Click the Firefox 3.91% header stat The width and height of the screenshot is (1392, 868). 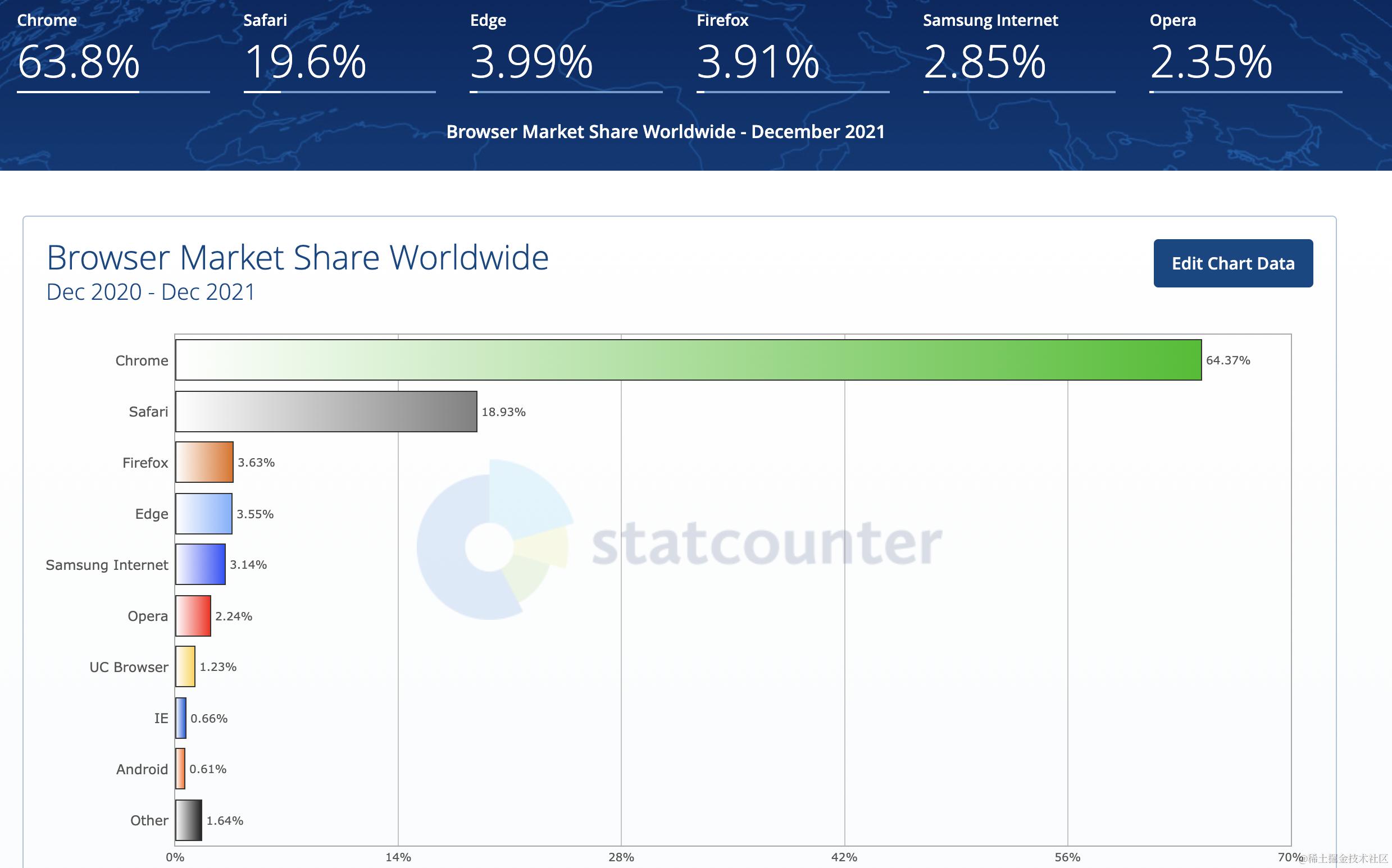757,61
